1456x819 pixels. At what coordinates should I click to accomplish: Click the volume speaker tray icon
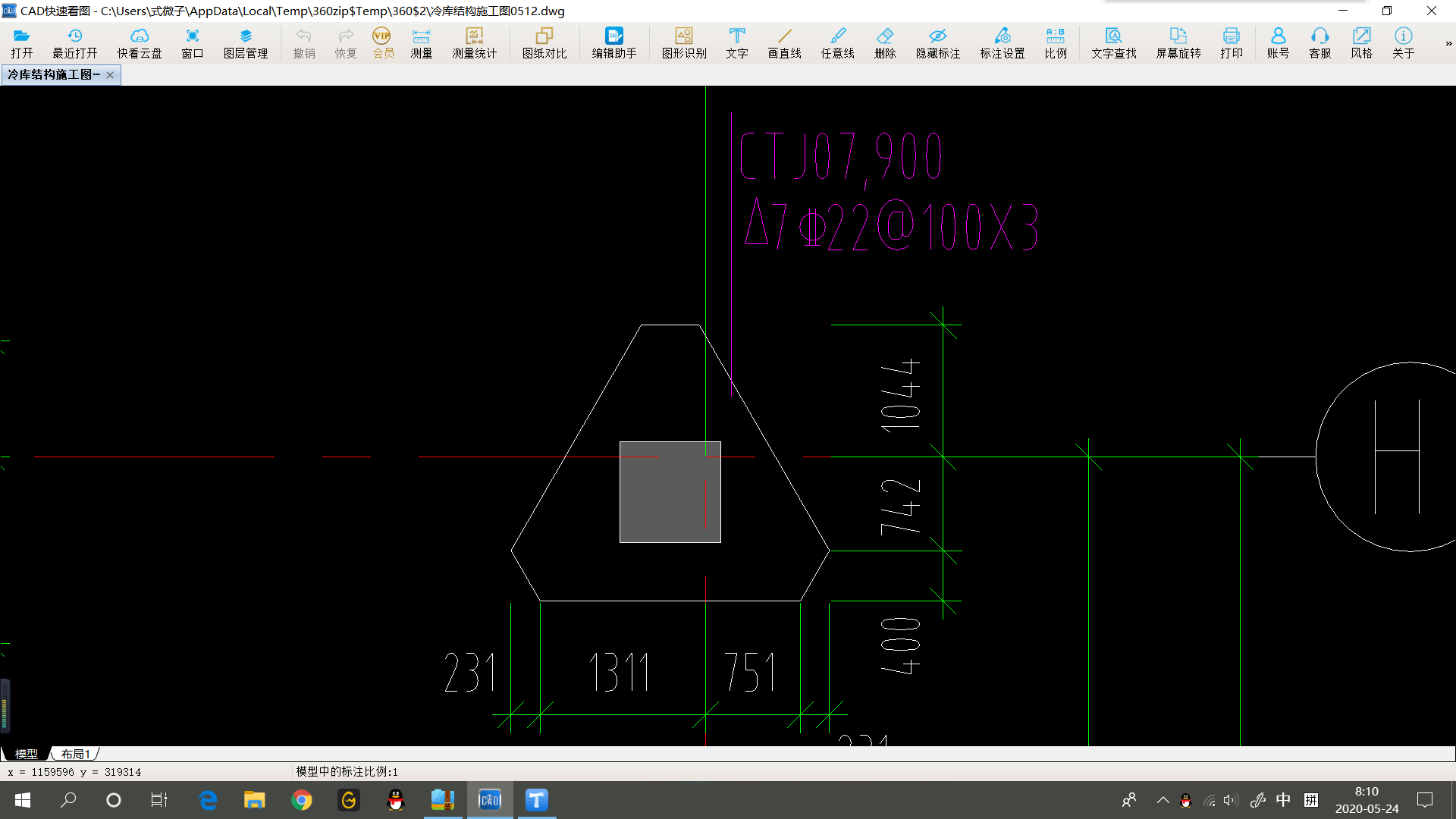pos(1231,800)
